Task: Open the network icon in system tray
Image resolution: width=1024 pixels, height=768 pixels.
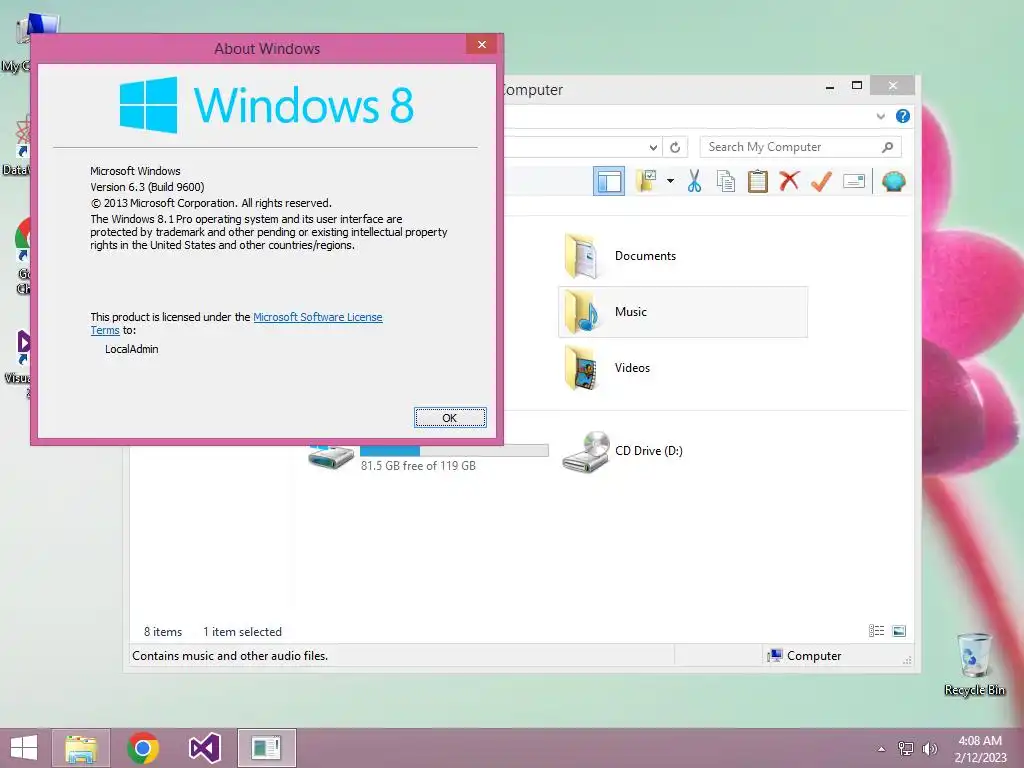Action: [906, 749]
